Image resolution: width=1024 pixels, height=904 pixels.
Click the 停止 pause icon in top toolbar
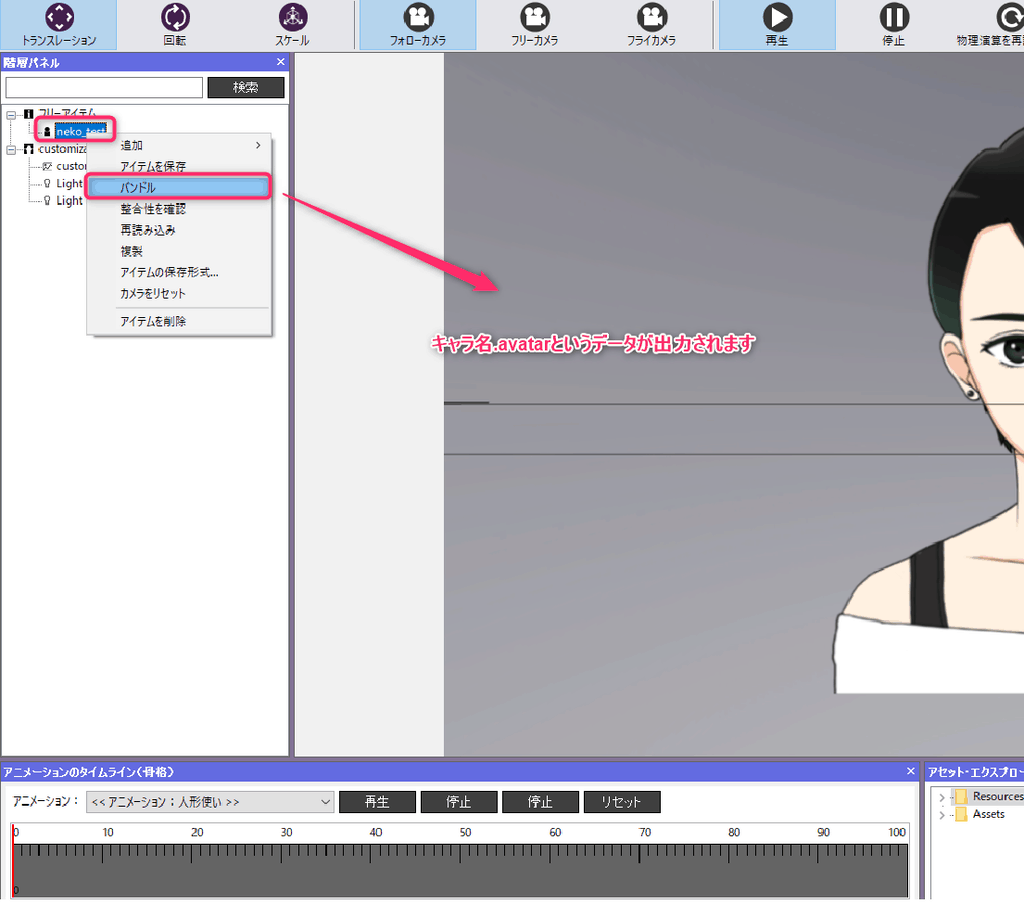[x=893, y=25]
